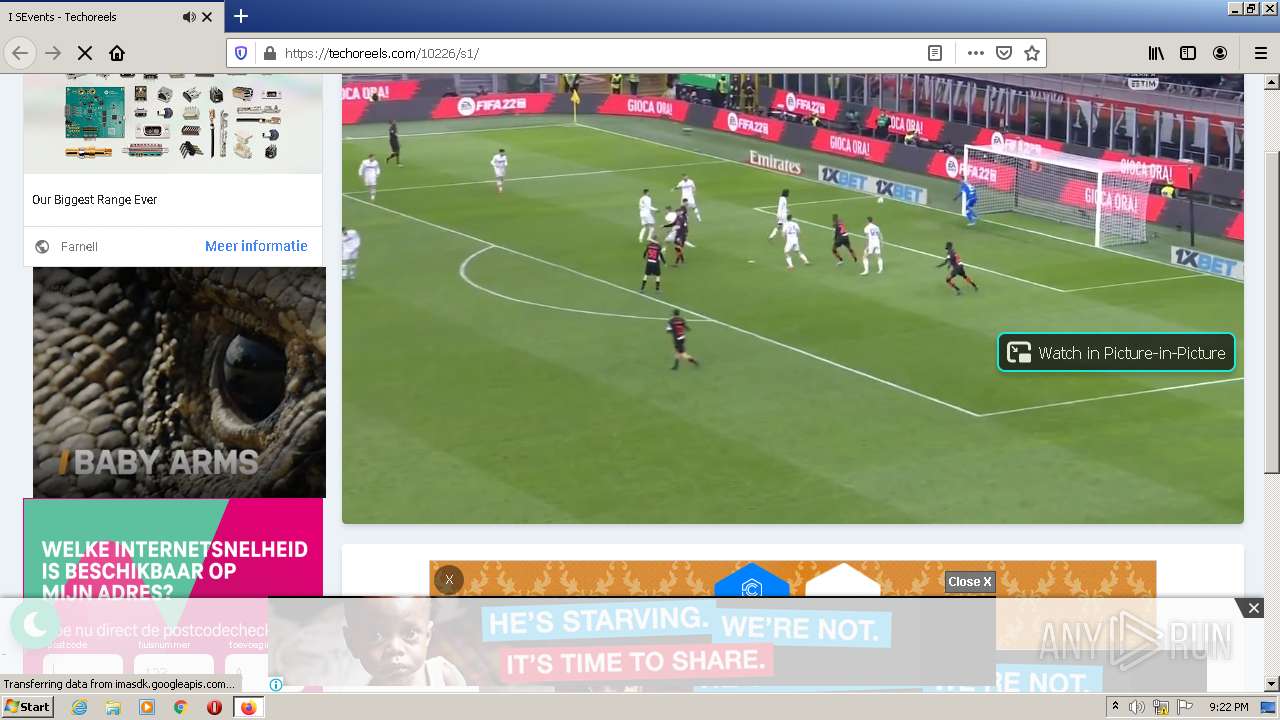
Task: Close the Techoreels tab
Action: [x=208, y=17]
